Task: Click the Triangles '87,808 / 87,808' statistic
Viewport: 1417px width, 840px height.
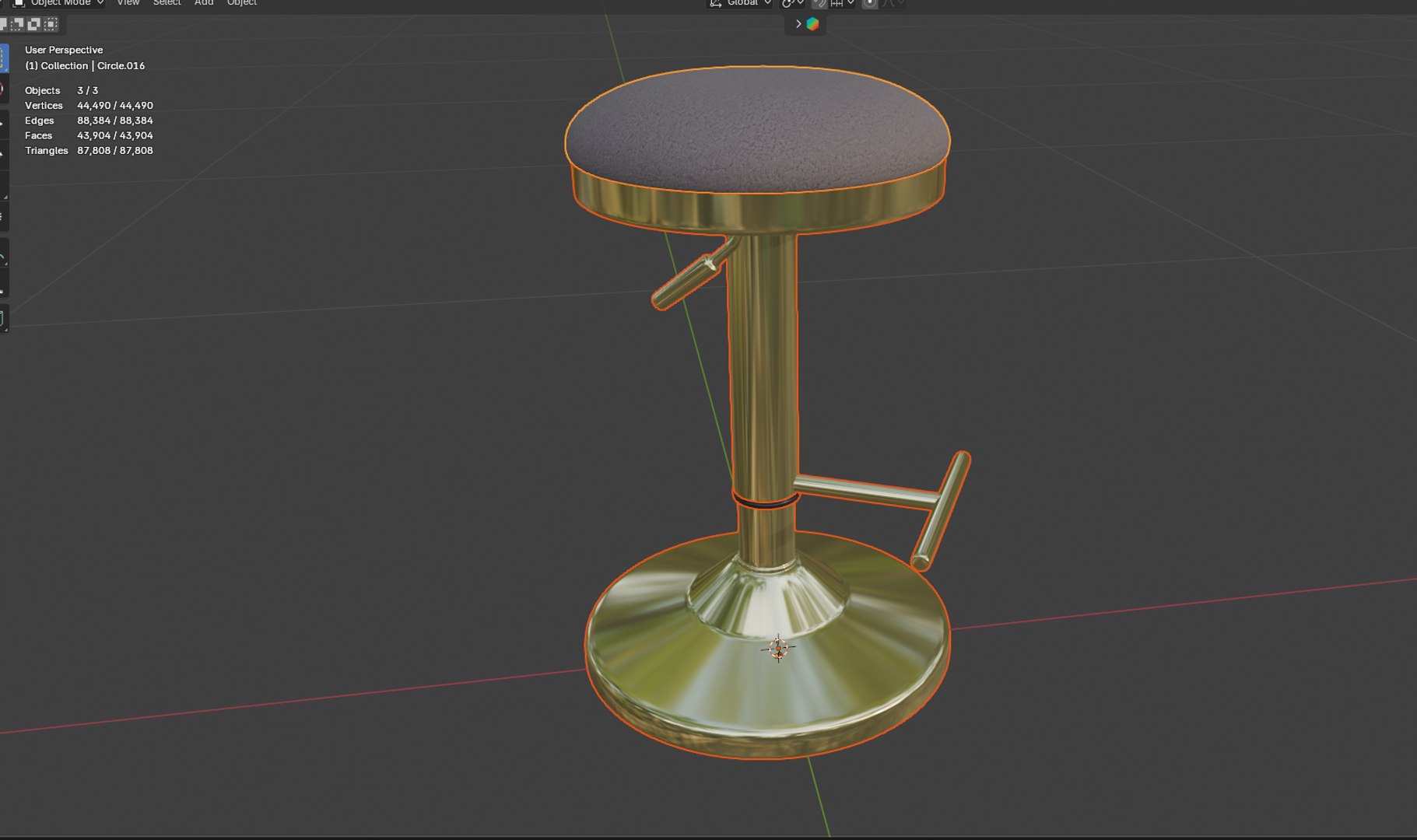Action: point(115,151)
